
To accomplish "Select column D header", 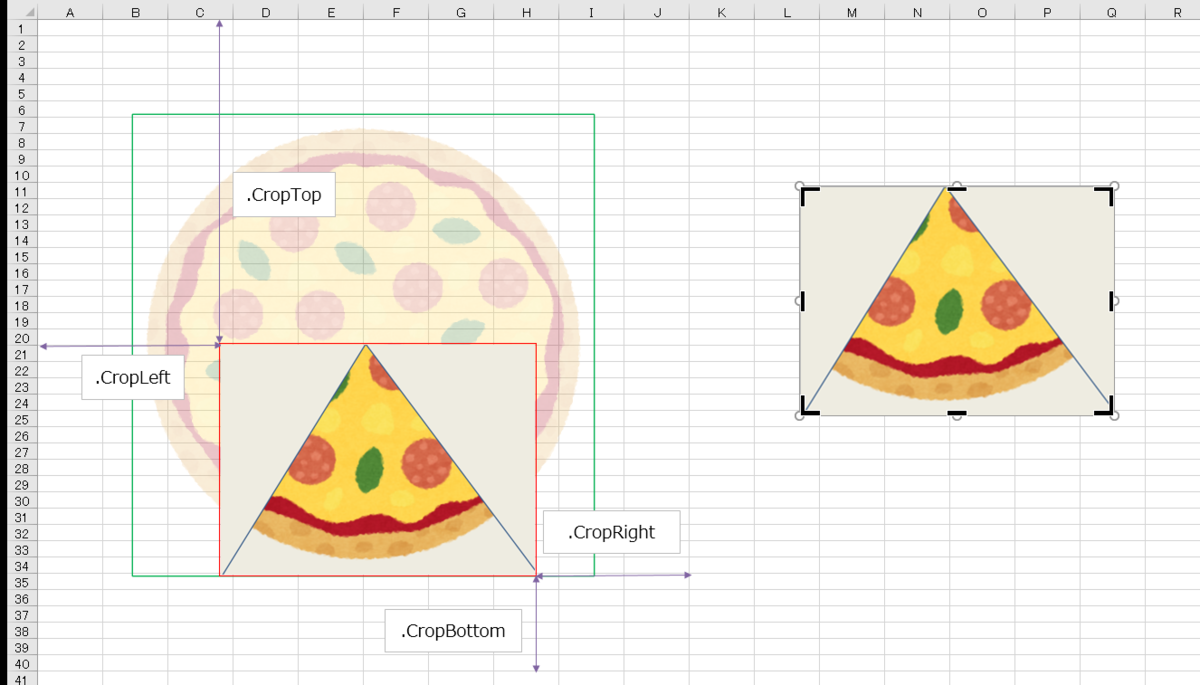I will [x=265, y=12].
